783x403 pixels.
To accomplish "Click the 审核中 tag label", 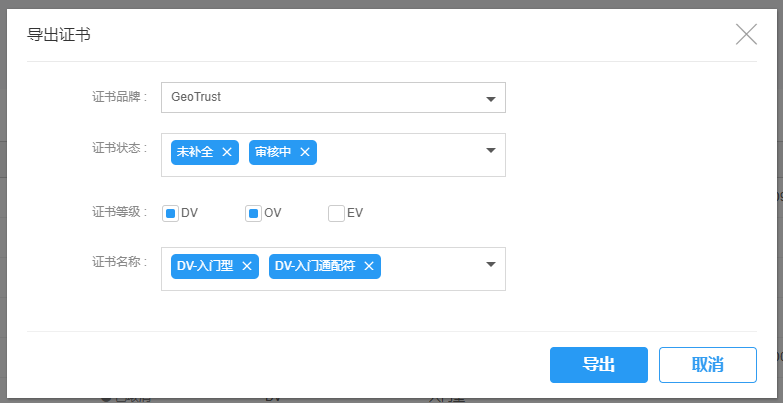I will click(273, 152).
